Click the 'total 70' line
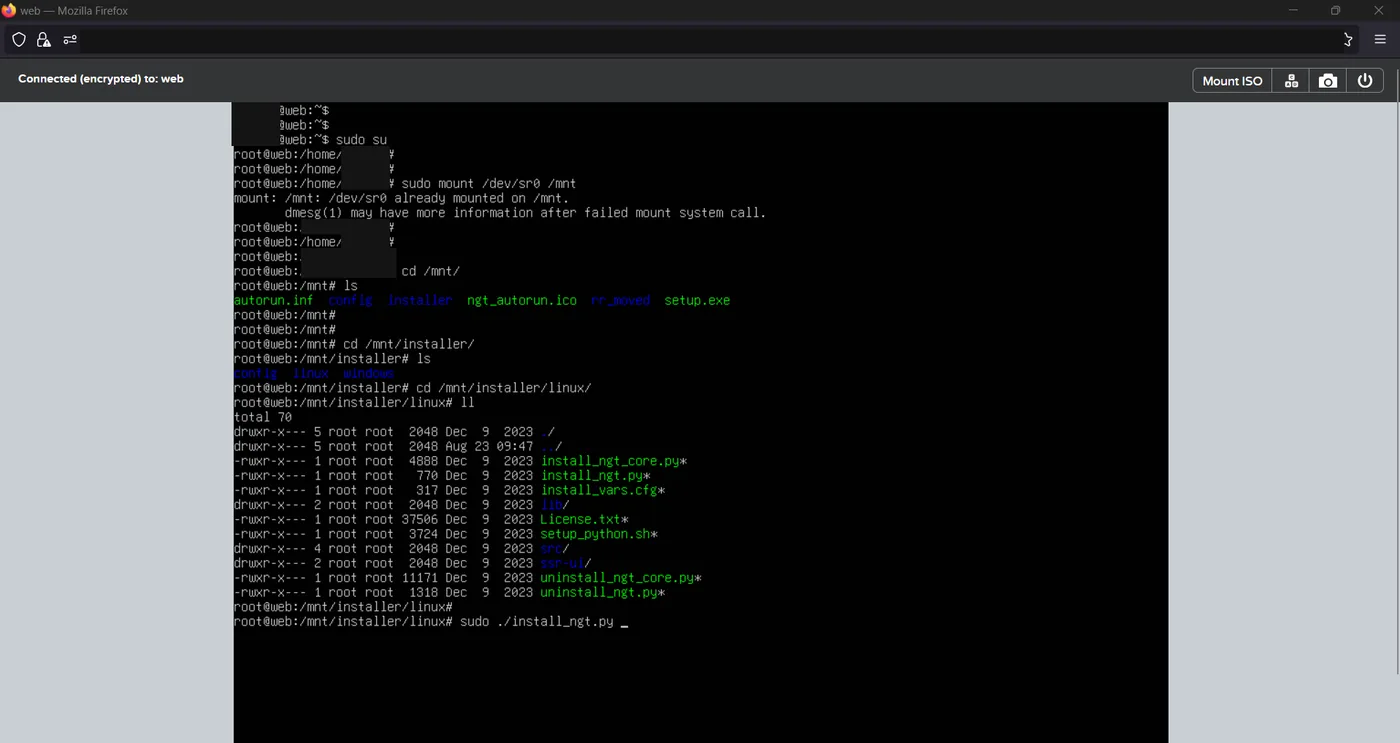 click(x=263, y=417)
